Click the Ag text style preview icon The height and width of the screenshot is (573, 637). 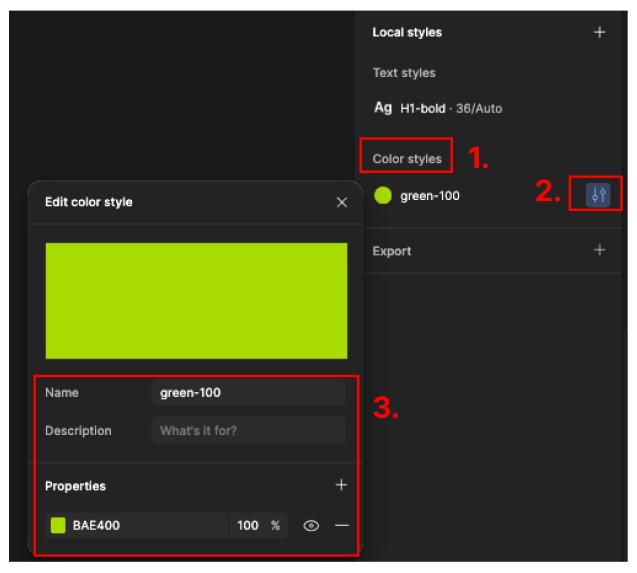click(383, 108)
